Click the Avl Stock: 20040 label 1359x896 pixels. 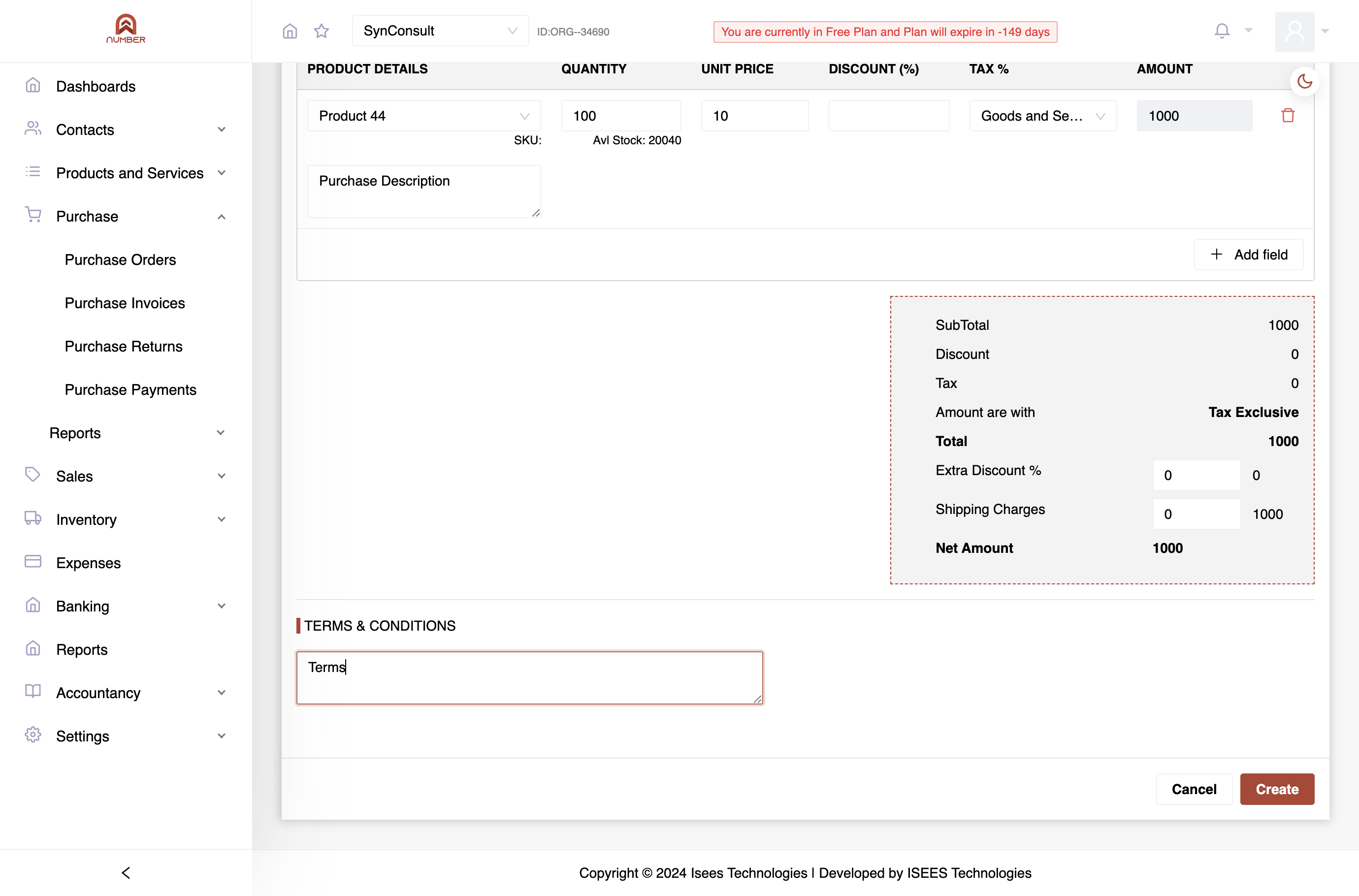[637, 141]
